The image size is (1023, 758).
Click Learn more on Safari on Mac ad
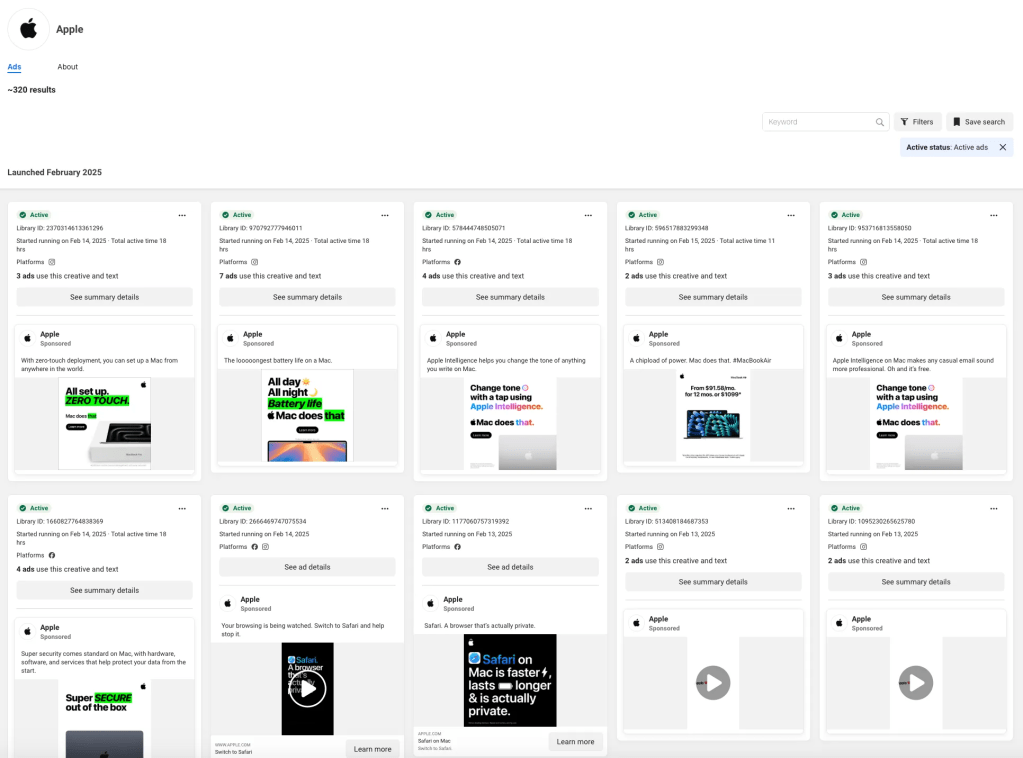(x=575, y=742)
